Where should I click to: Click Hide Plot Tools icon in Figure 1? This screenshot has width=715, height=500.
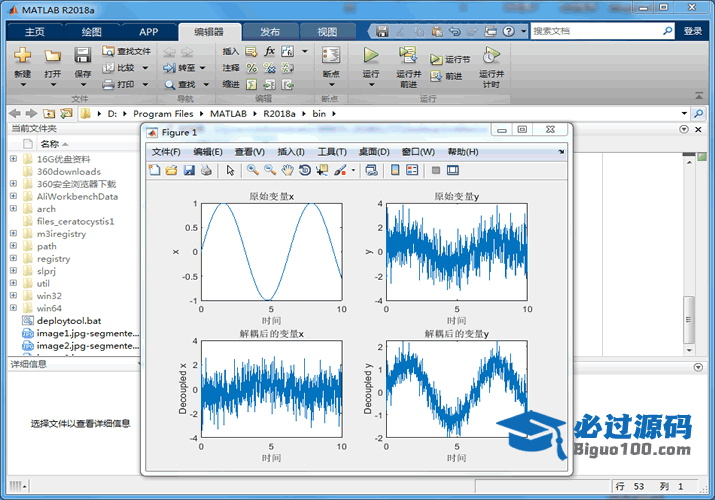pyautogui.click(x=436, y=170)
